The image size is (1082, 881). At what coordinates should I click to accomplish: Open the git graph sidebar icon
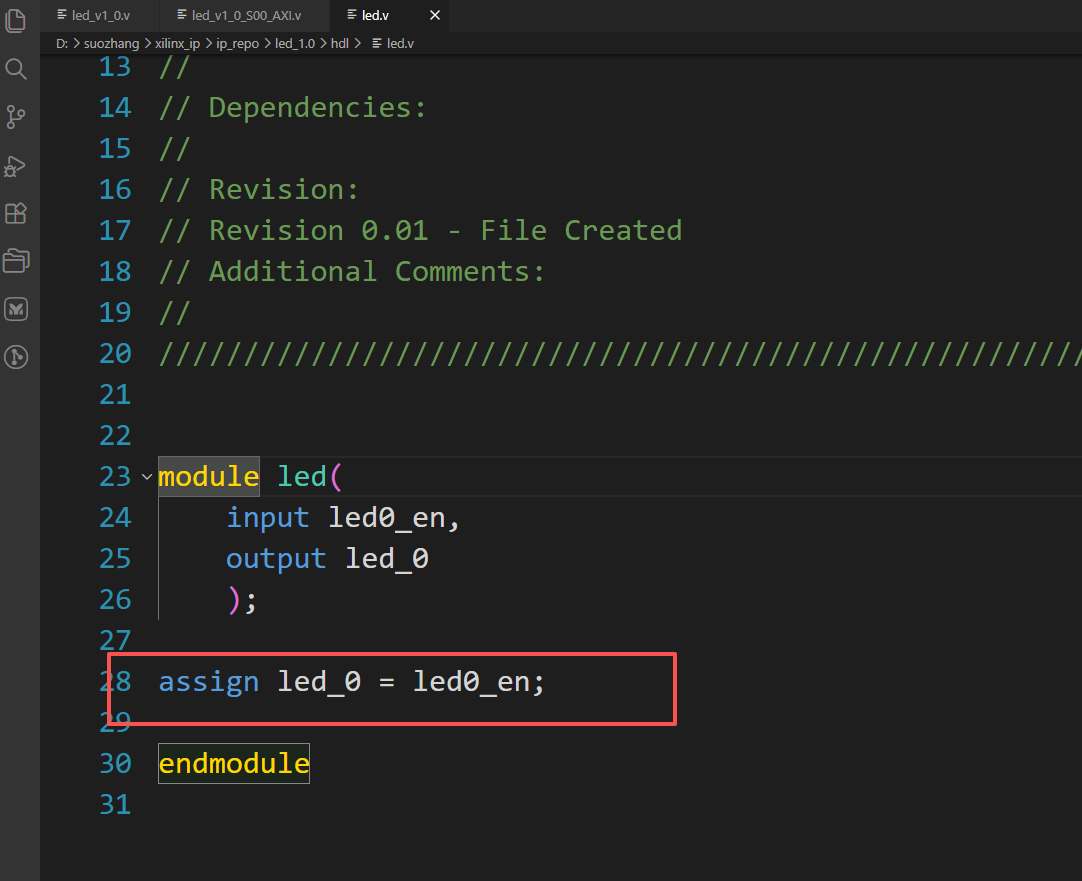16,357
